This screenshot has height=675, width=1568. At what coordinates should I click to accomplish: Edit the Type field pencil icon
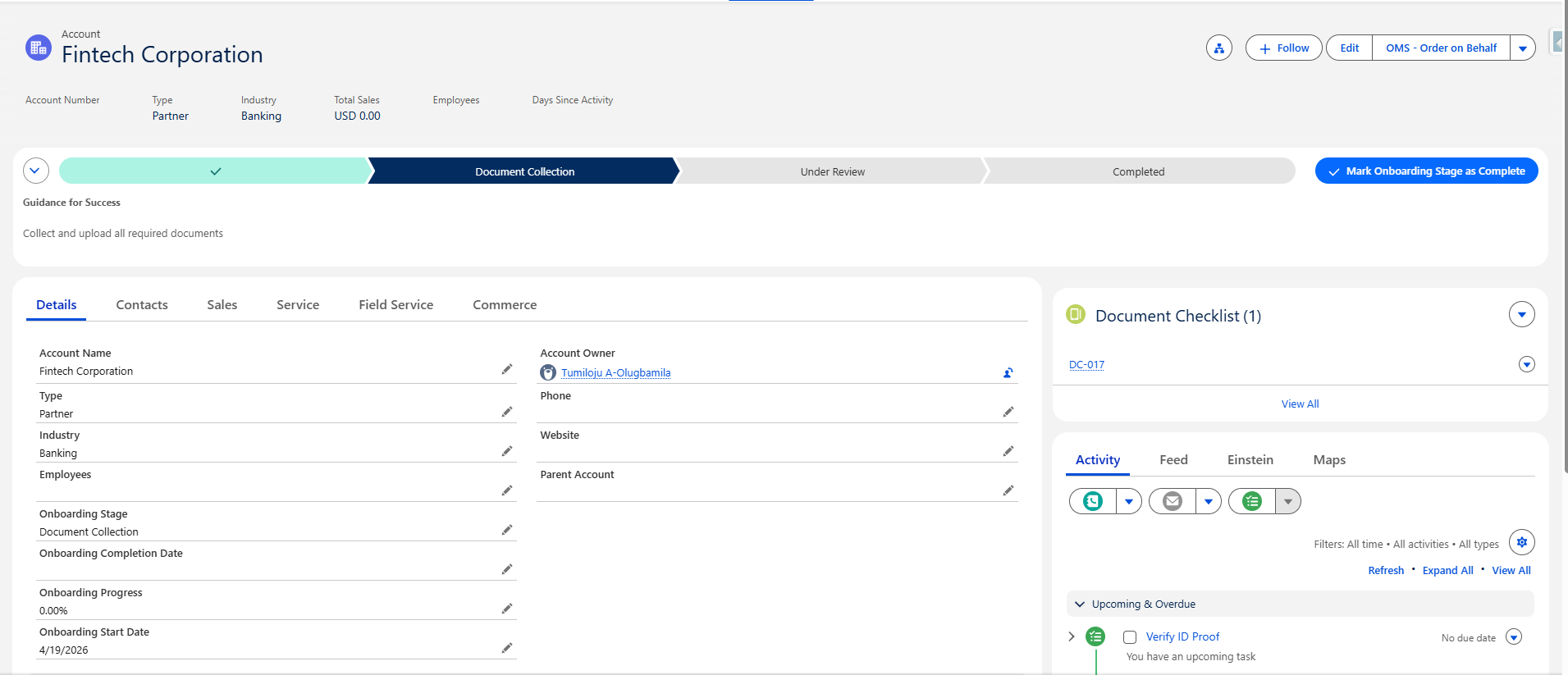click(x=507, y=412)
